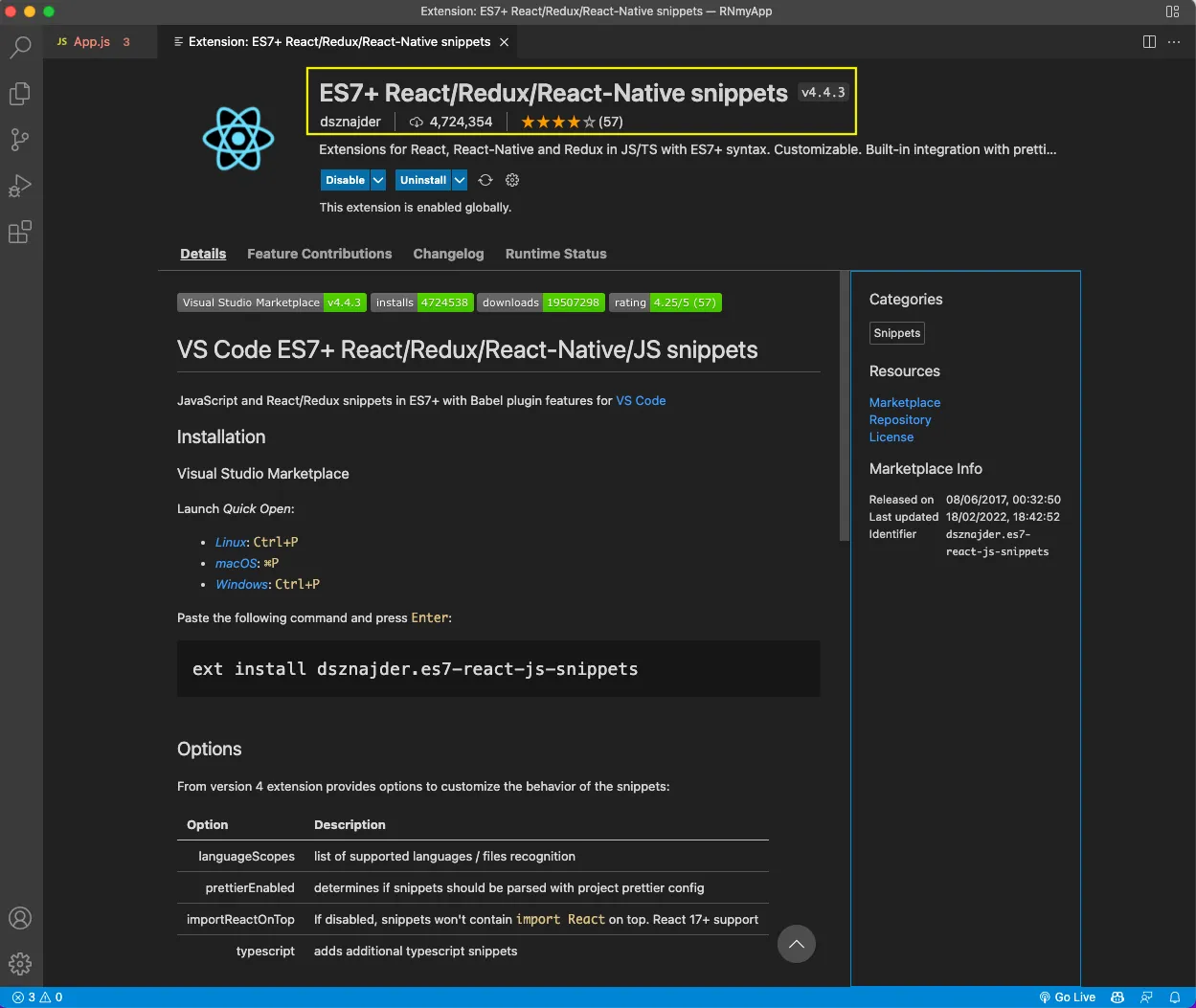
Task: Click the split editor icon
Action: [x=1149, y=42]
